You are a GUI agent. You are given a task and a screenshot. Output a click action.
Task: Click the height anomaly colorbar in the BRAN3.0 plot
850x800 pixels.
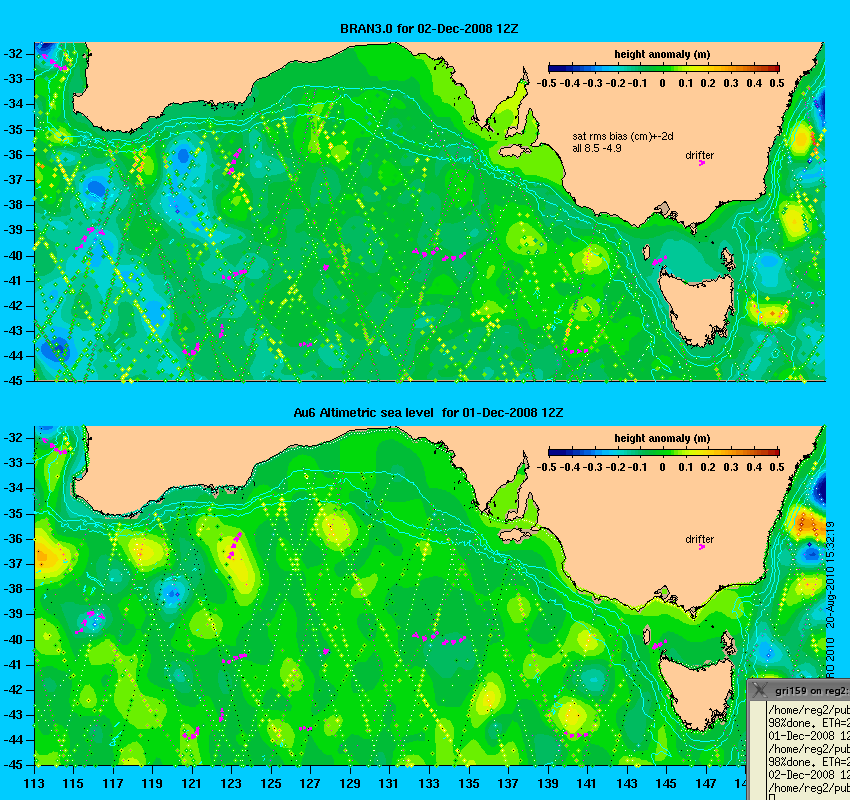[664, 68]
